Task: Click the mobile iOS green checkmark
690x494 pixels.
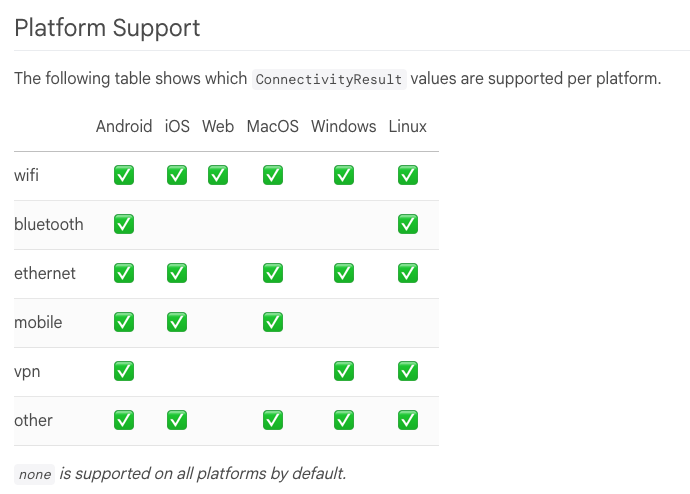Action: (177, 322)
